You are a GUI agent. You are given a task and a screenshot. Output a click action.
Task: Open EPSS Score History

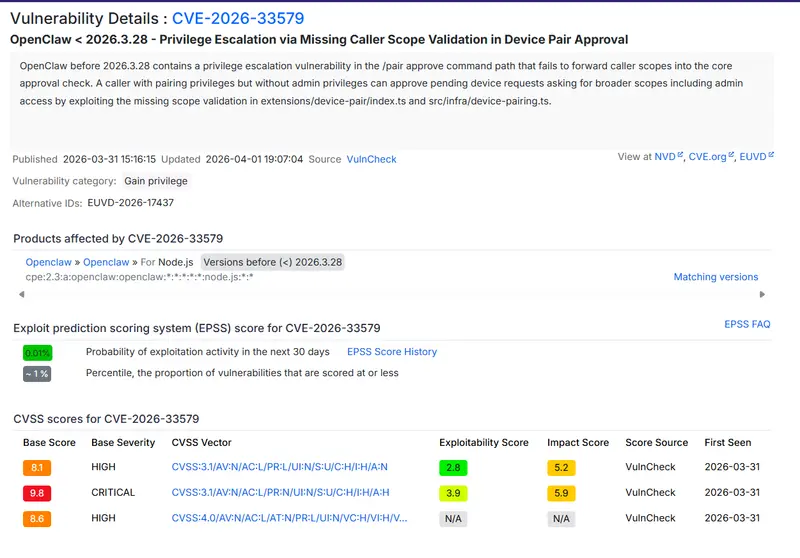pos(391,352)
